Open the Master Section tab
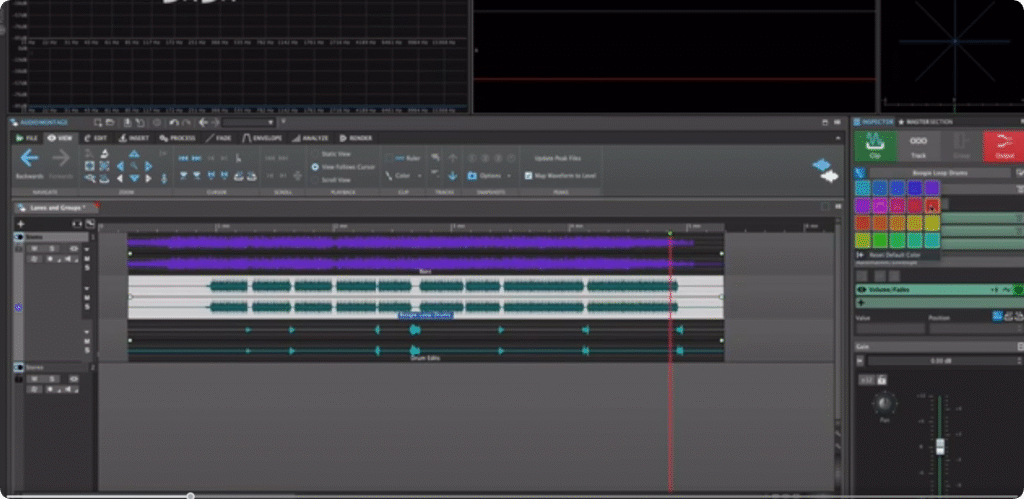Screen dimensions: 1024x499 pos(926,122)
